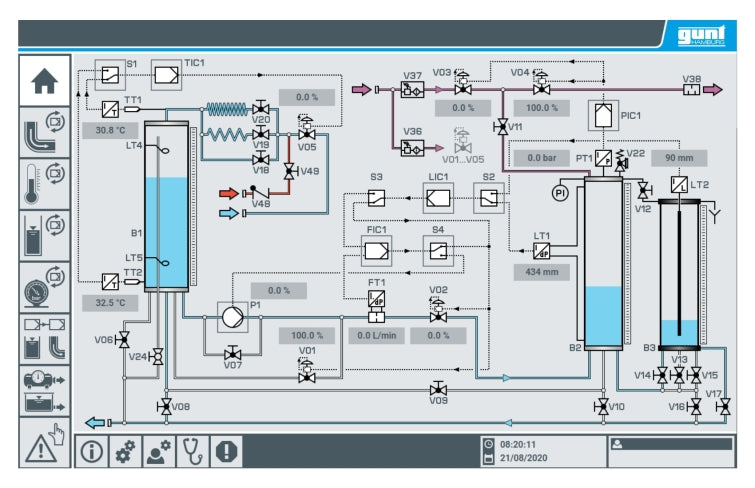Open the tank level view in sidebar
This screenshot has height=488, width=755.
[x=44, y=236]
